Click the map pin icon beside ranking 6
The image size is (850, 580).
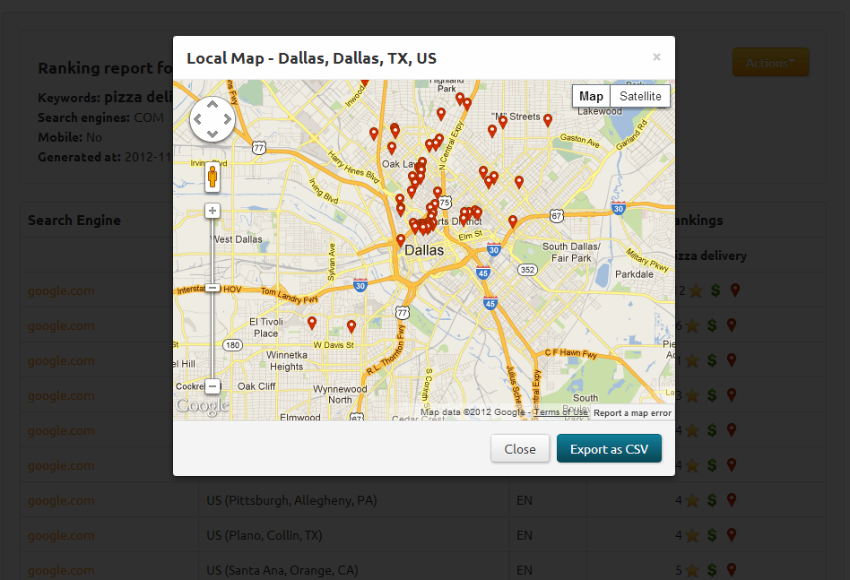coord(732,325)
